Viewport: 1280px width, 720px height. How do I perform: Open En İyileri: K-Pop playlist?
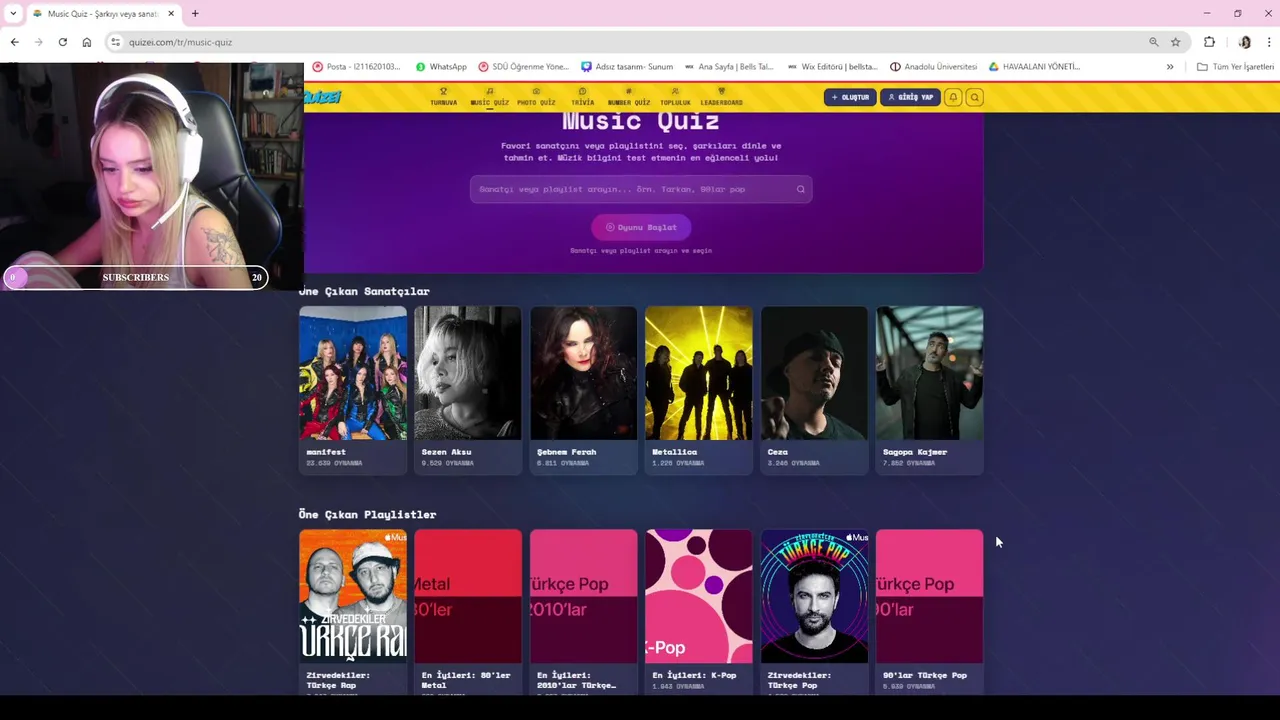pos(699,611)
